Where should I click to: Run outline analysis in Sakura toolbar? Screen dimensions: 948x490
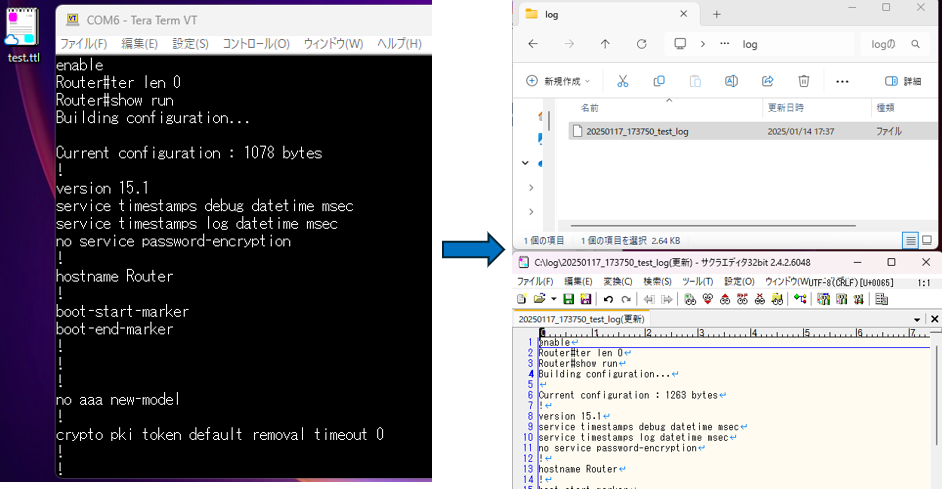(x=800, y=299)
